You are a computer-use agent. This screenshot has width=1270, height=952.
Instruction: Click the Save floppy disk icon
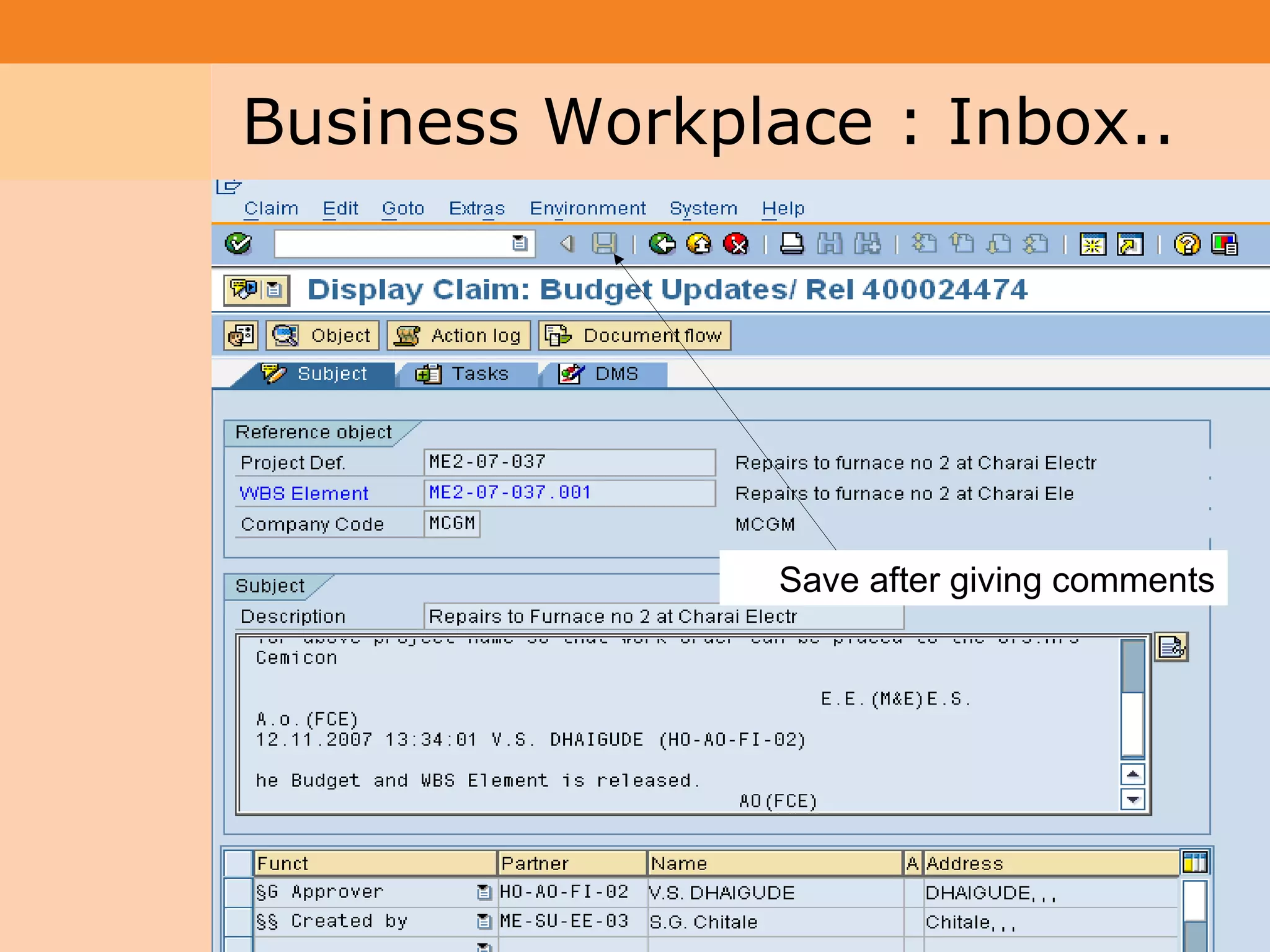[604, 244]
